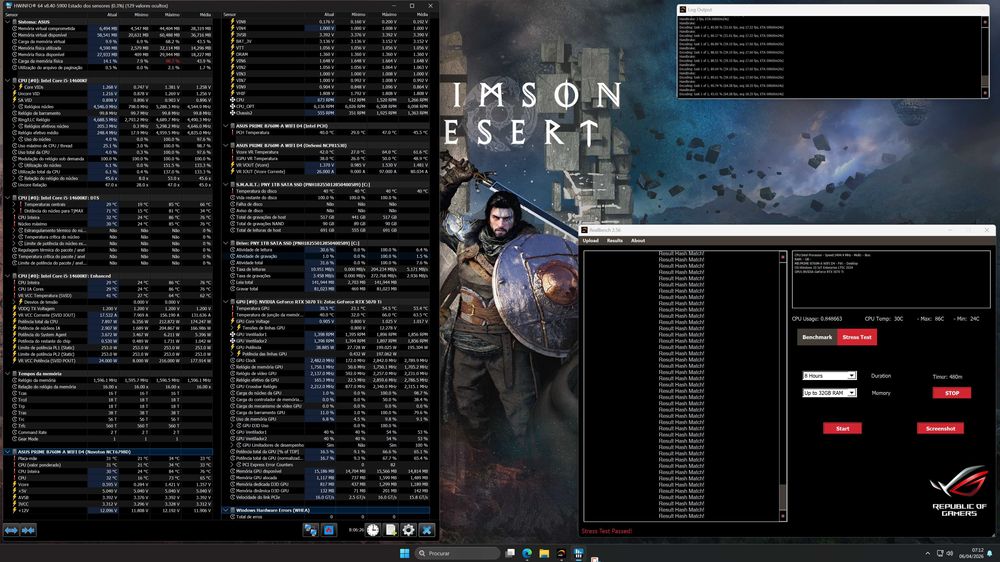Start logging with HWiNFO log file icon
This screenshot has width=1000, height=562.
pyautogui.click(x=390, y=530)
